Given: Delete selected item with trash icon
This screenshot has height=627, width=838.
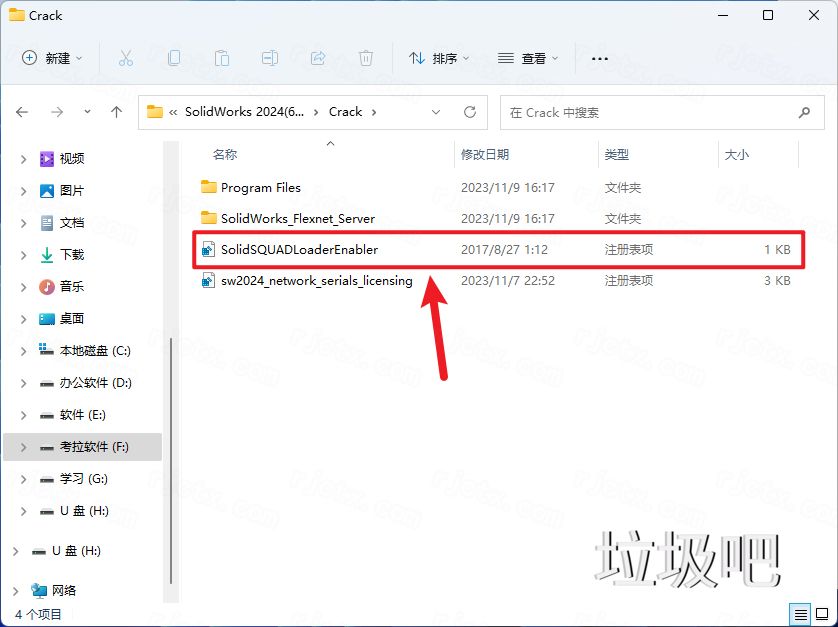Looking at the screenshot, I should (x=366, y=59).
